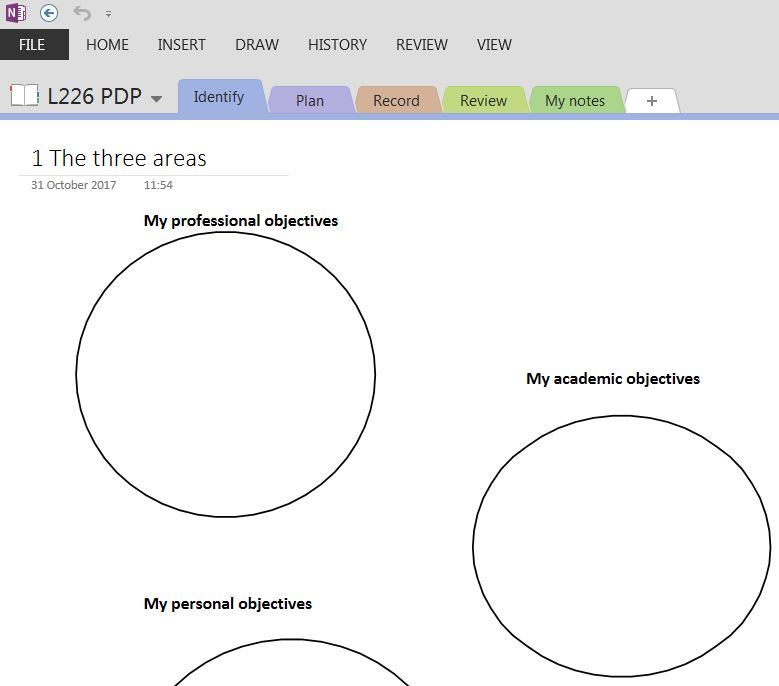The height and width of the screenshot is (686, 779).
Task: Show the REVIEW ribbon tab
Action: (x=422, y=45)
